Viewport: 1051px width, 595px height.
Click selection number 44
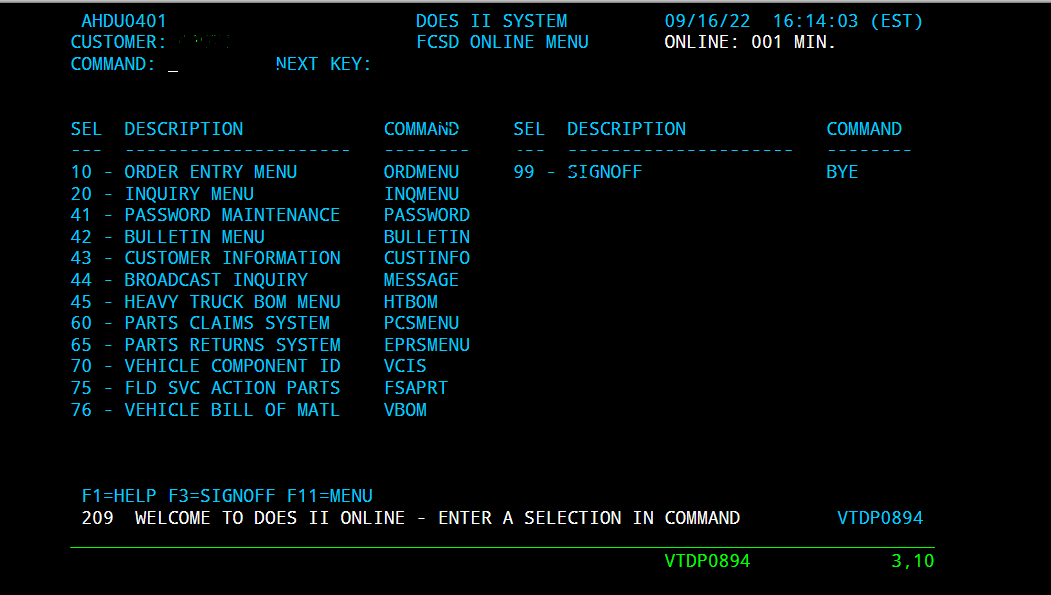(x=81, y=280)
